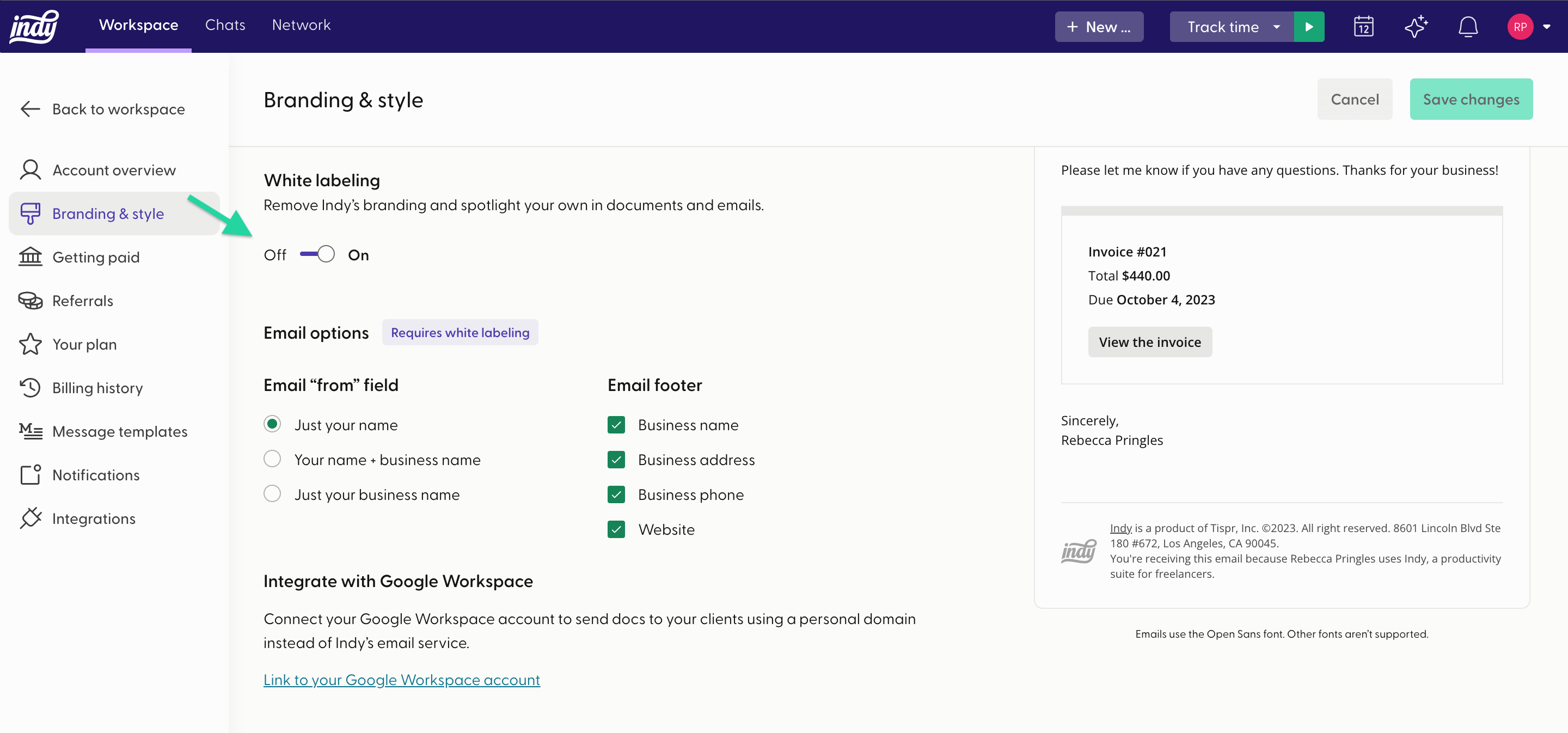
Task: Click the 'Off' label beside the switch
Action: pos(275,254)
